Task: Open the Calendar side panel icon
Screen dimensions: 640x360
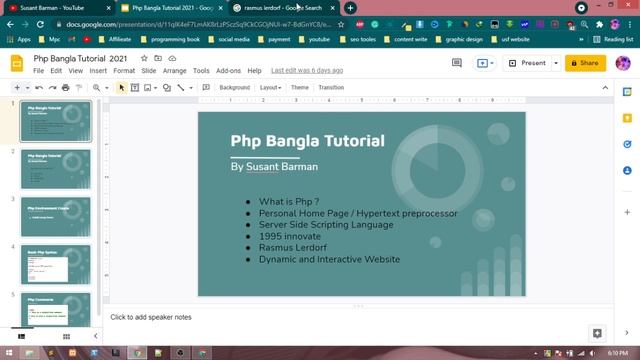Action: click(627, 92)
